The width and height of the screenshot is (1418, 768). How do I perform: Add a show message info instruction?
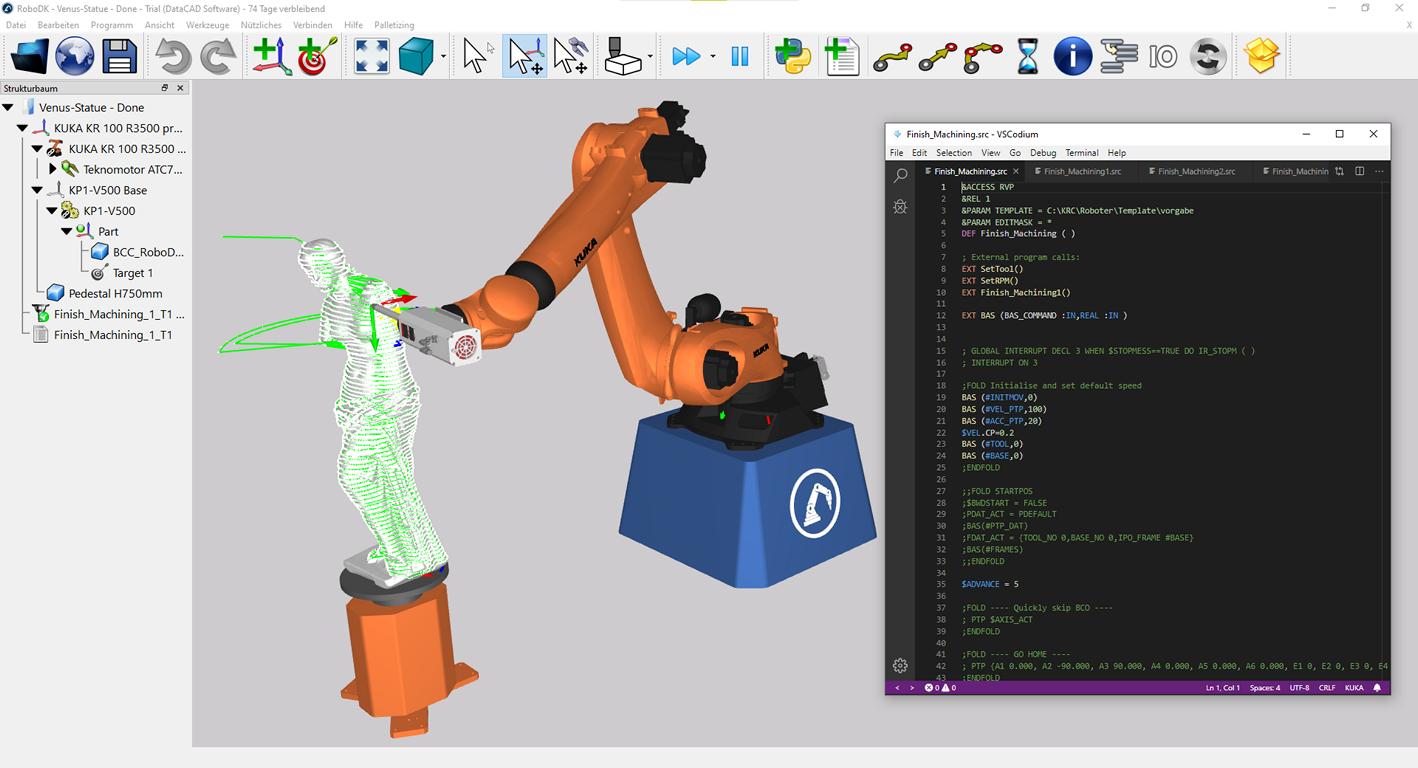pos(1072,56)
